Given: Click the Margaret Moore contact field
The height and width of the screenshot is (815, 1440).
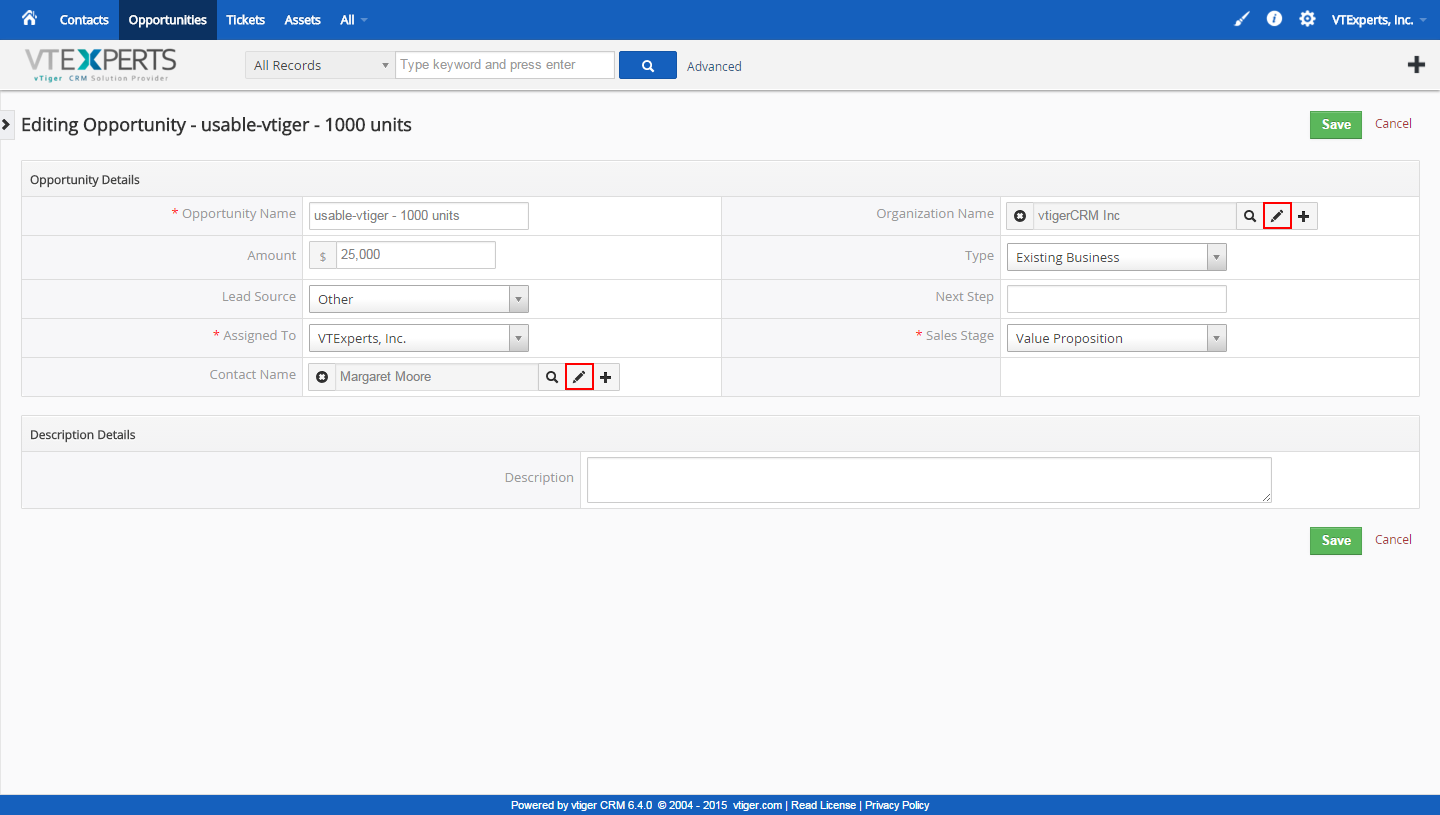Looking at the screenshot, I should pos(437,377).
